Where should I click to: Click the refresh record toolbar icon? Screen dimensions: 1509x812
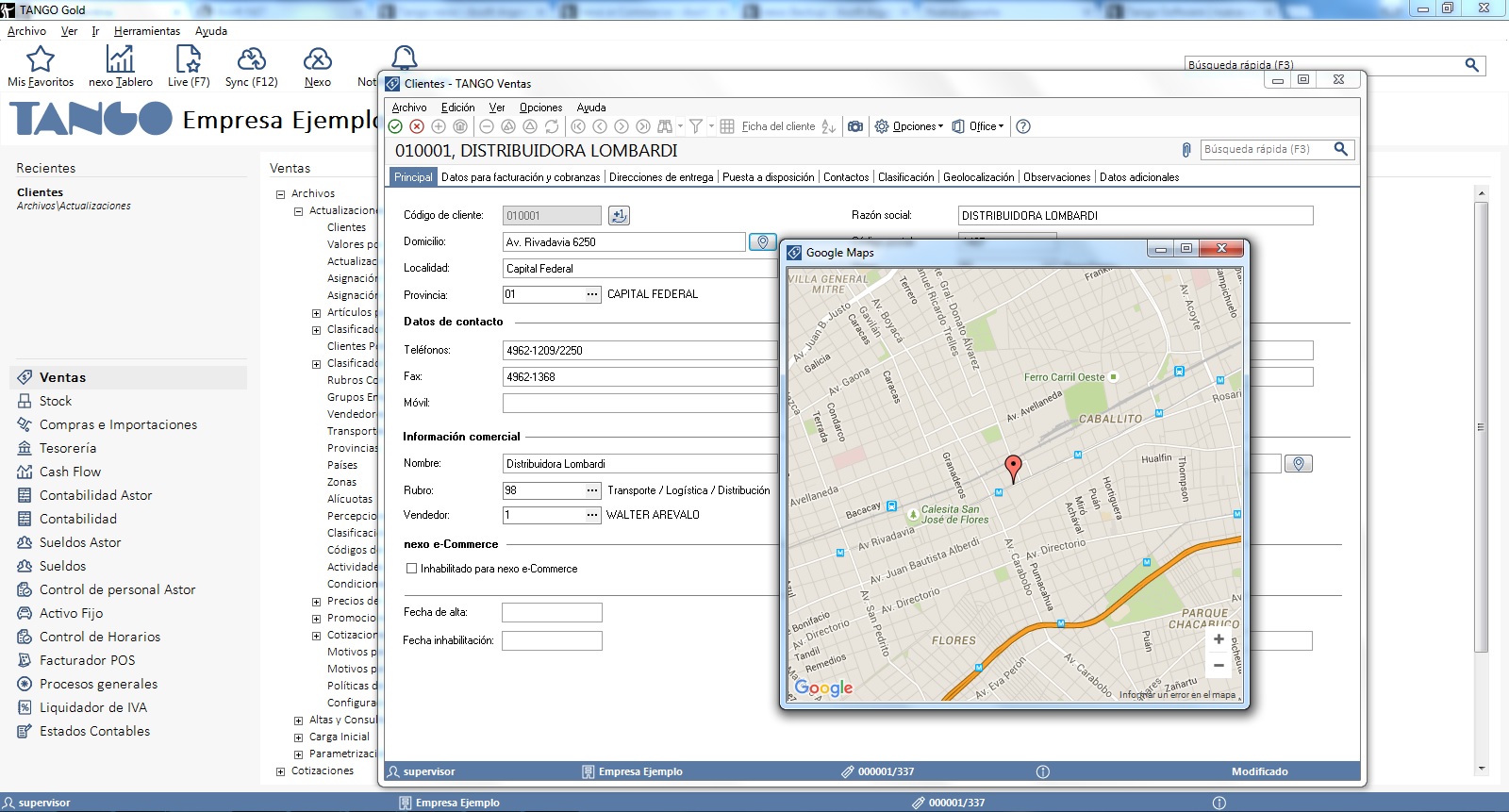tap(552, 126)
